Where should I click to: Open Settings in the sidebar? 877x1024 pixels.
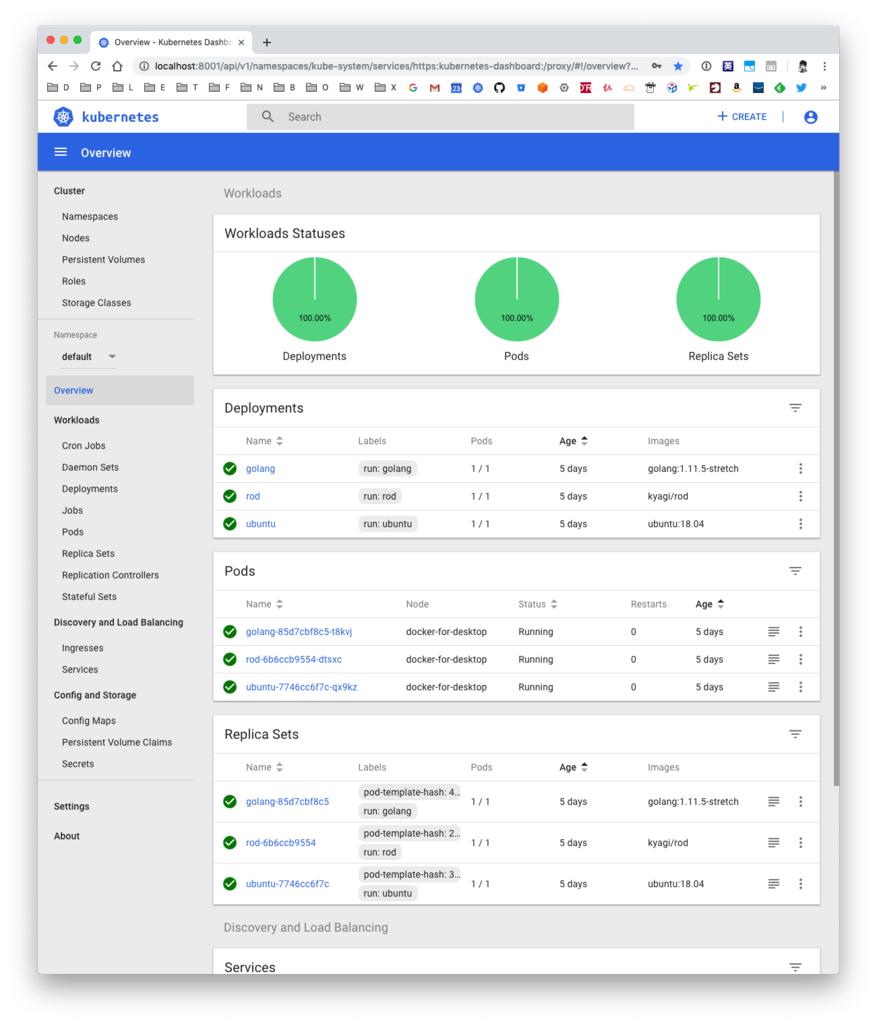coord(71,806)
